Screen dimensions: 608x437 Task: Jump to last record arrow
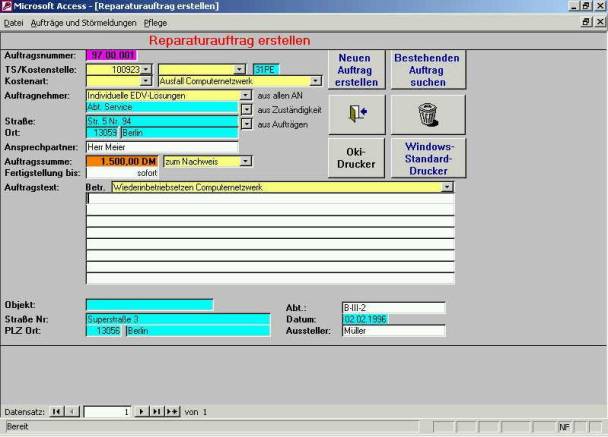[157, 411]
